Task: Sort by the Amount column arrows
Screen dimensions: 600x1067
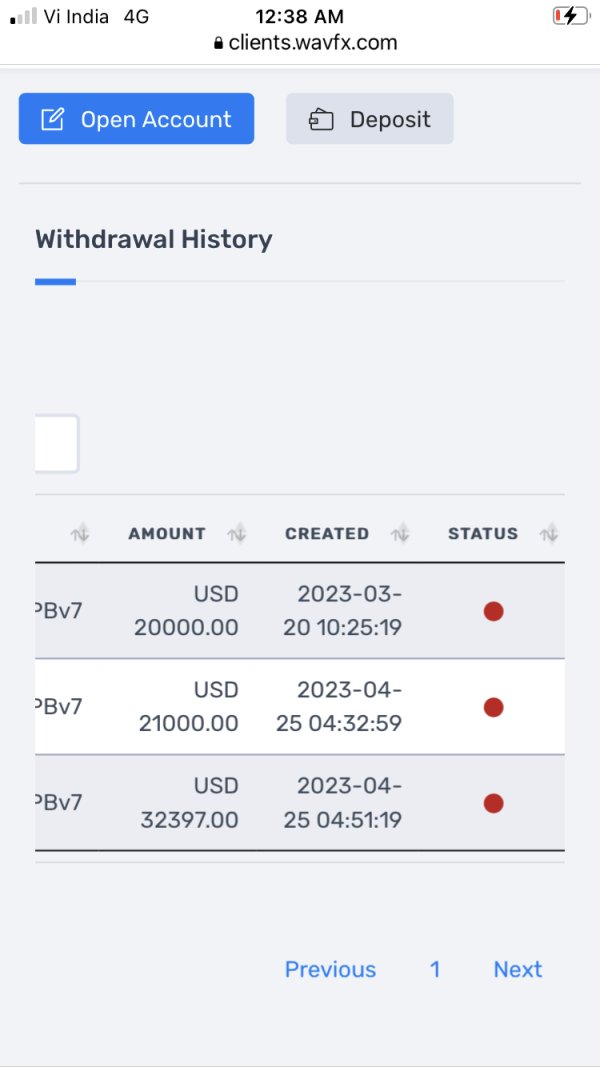Action: click(237, 534)
